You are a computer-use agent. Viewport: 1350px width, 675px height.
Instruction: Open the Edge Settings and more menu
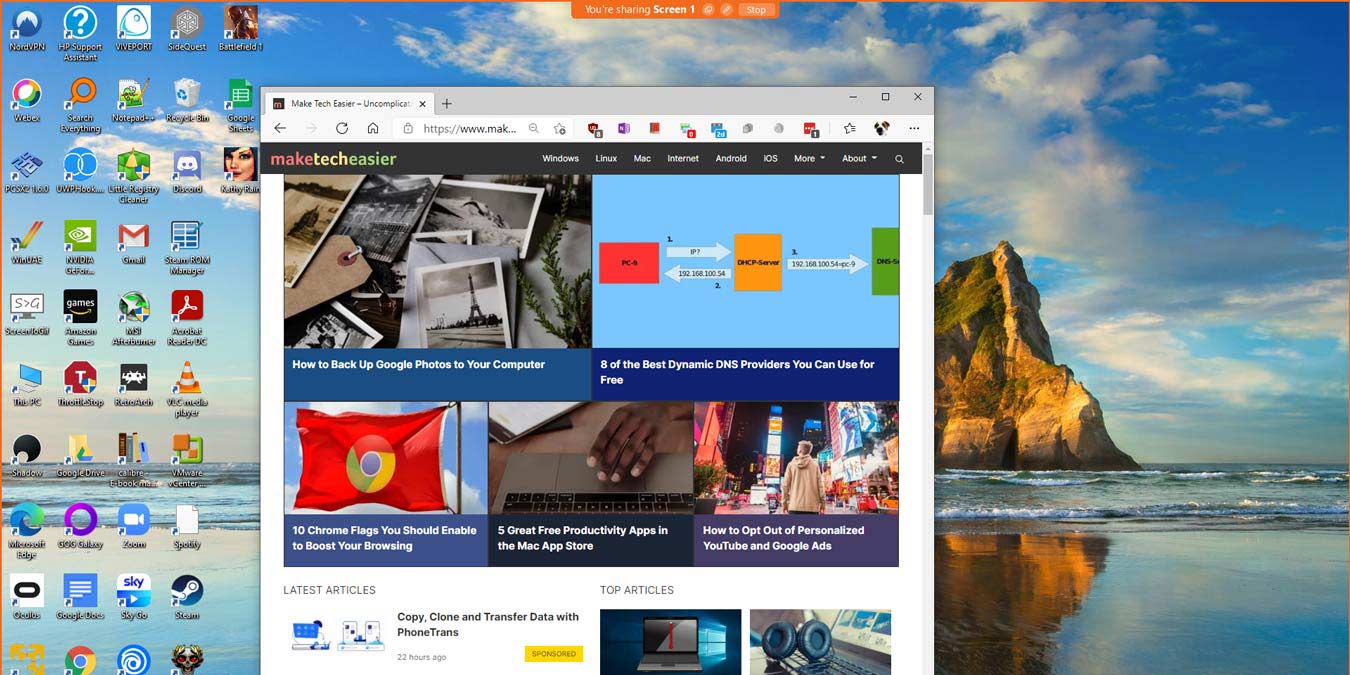pyautogui.click(x=914, y=128)
